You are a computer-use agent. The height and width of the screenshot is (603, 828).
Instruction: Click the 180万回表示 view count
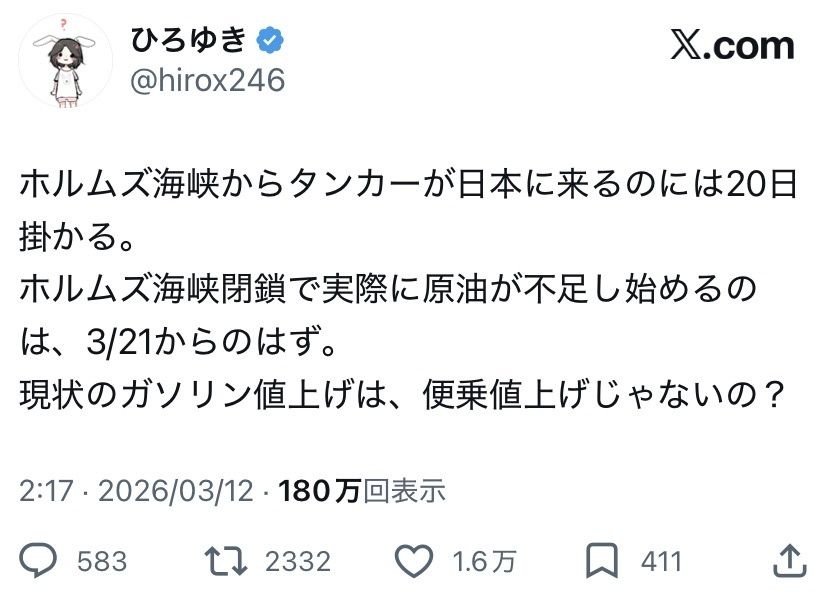tap(362, 491)
